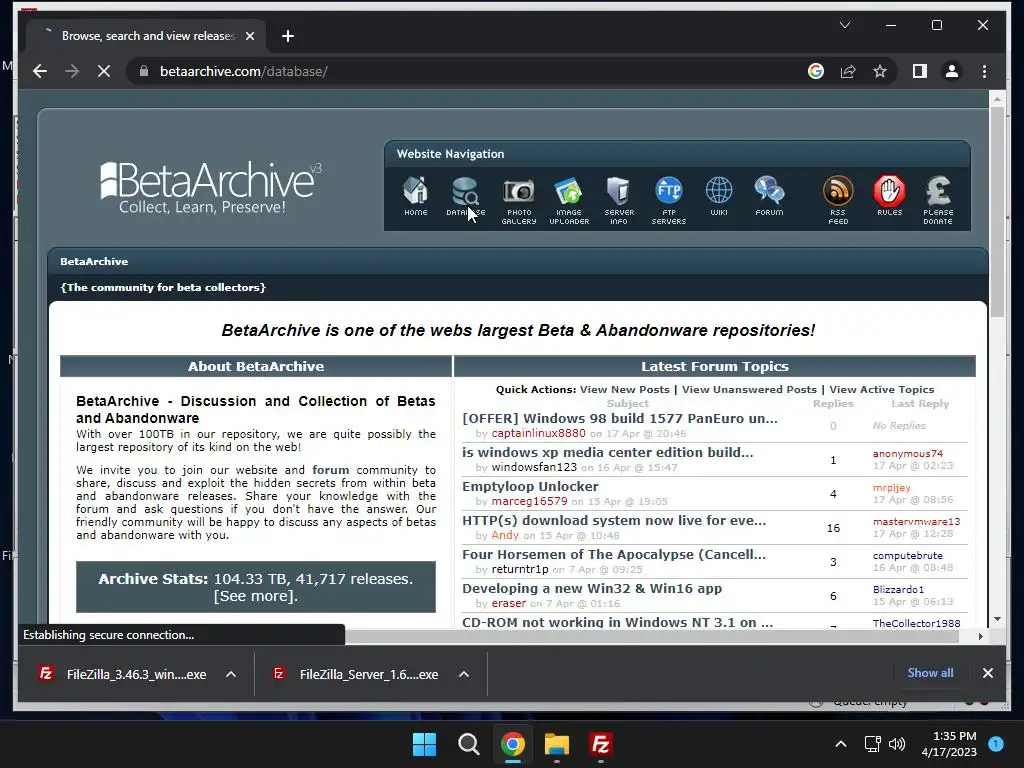Click Chrome icon in taskbar

(x=513, y=744)
